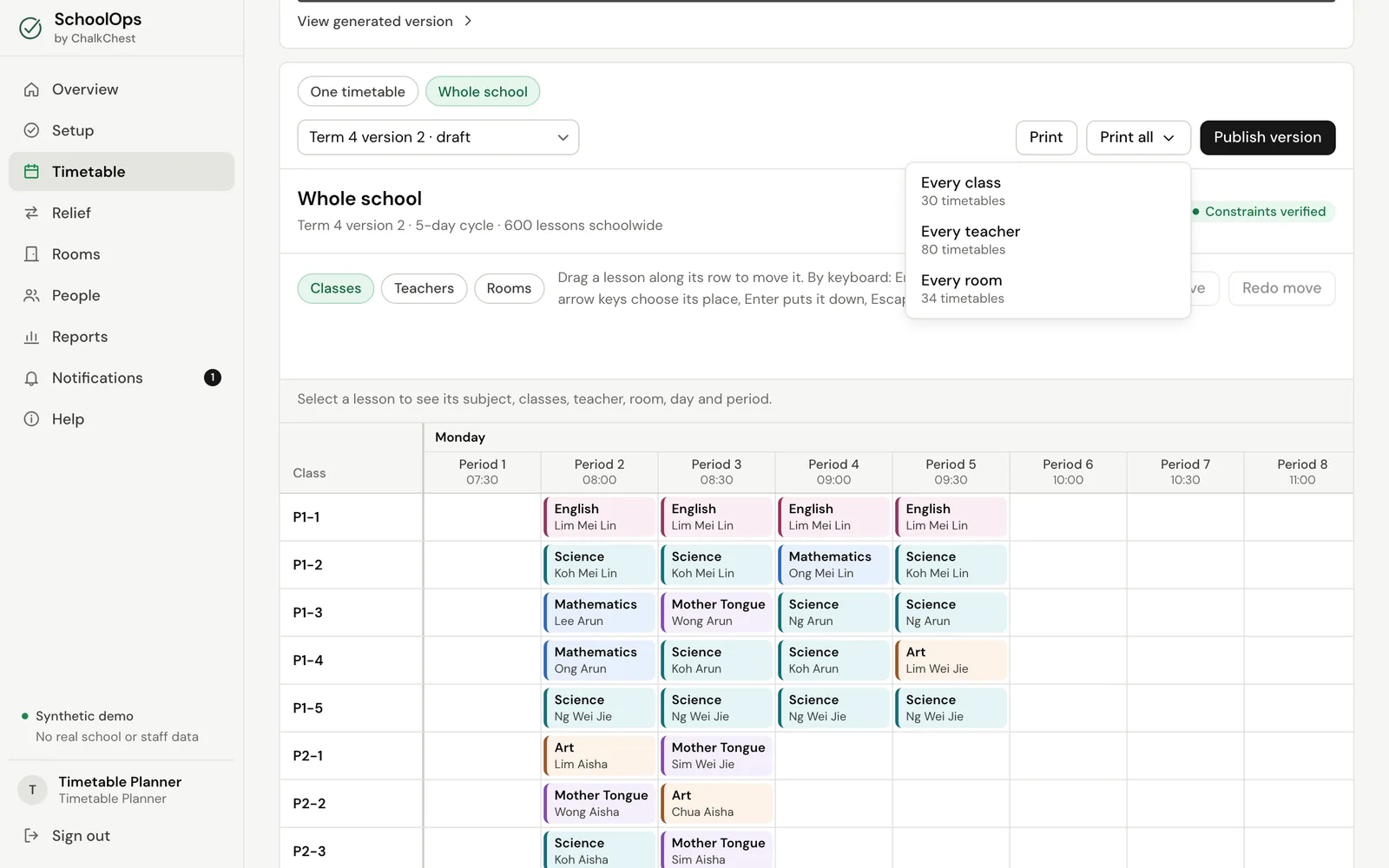Viewport: 1389px width, 868px height.
Task: Select P1-5 Science lesson in Period 5
Action: click(951, 708)
